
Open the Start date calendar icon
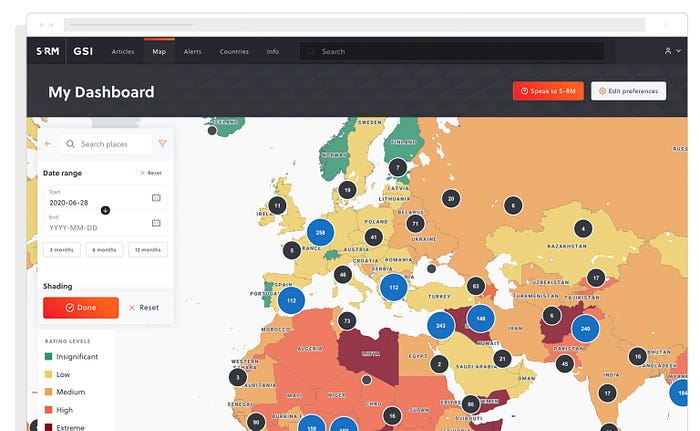click(x=156, y=197)
